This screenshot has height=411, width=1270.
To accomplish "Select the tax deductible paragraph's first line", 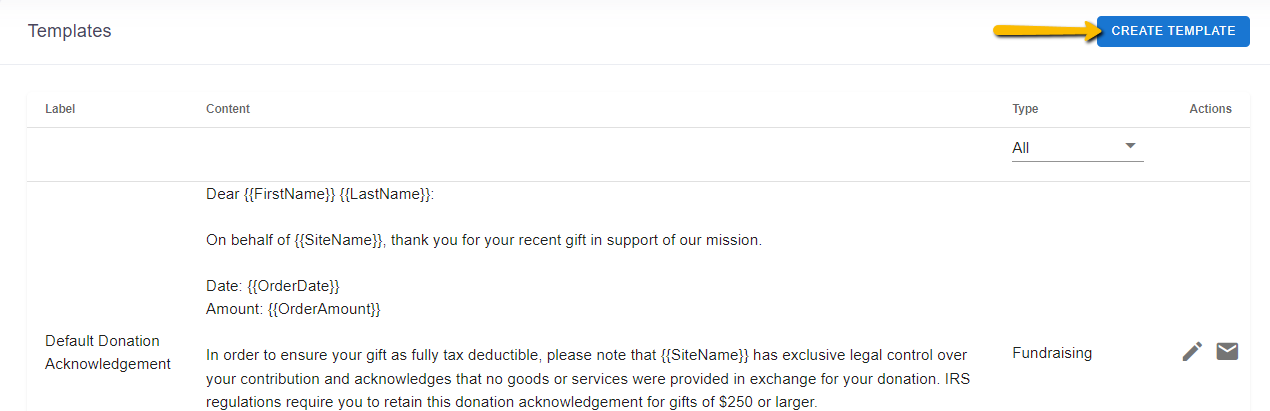I will pos(587,355).
